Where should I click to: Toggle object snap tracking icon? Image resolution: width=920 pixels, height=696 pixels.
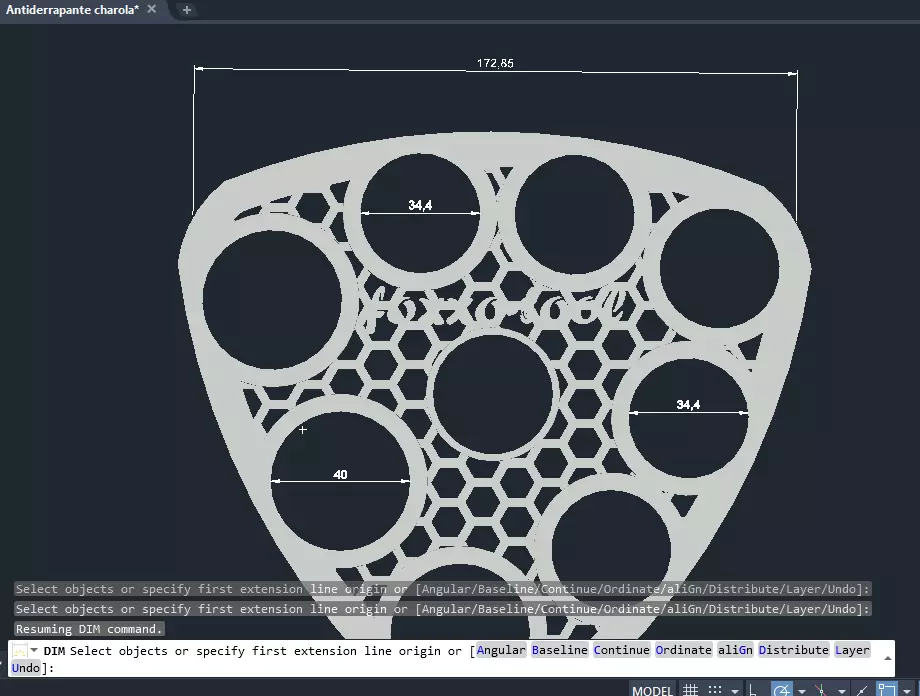tap(861, 690)
